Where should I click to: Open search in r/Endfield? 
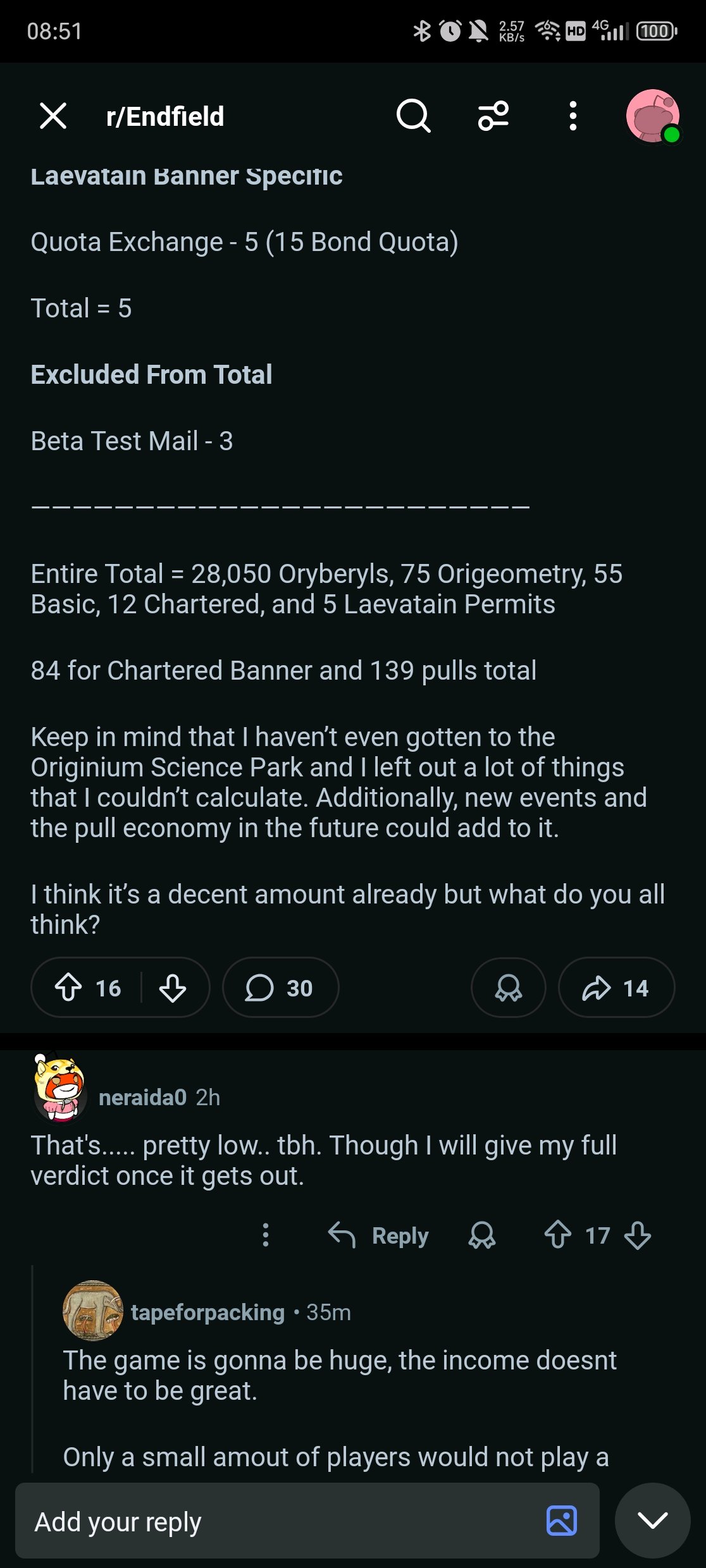(x=413, y=116)
